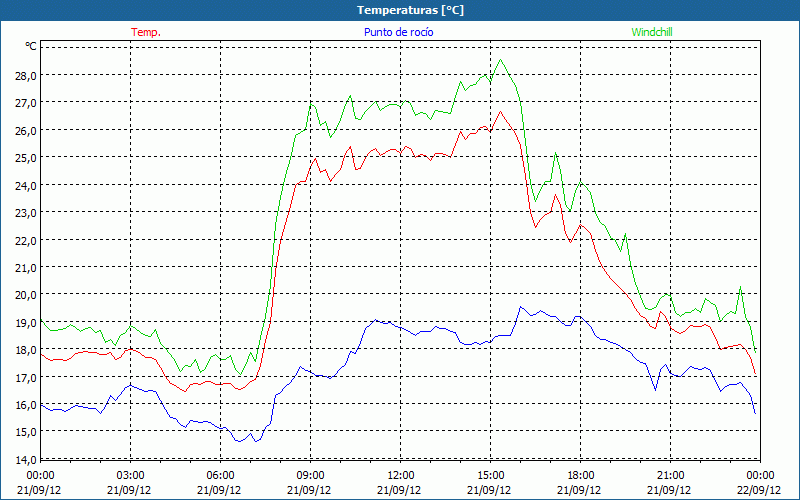Click the 15:00 time label

point(489,476)
